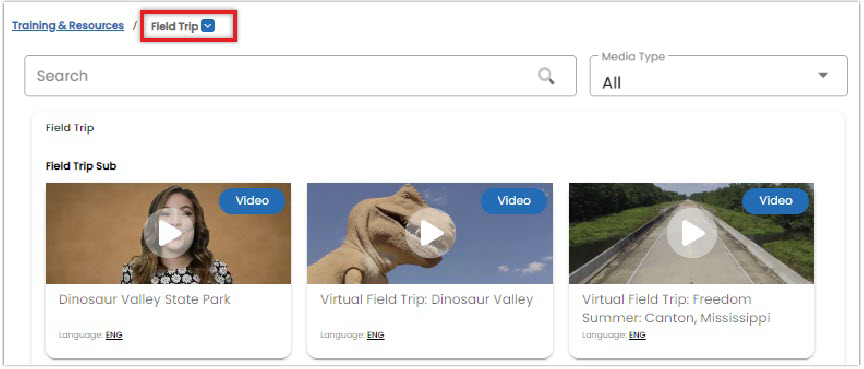
Task: Click ENG language under Dinosaur Valley State Park
Action: [114, 335]
